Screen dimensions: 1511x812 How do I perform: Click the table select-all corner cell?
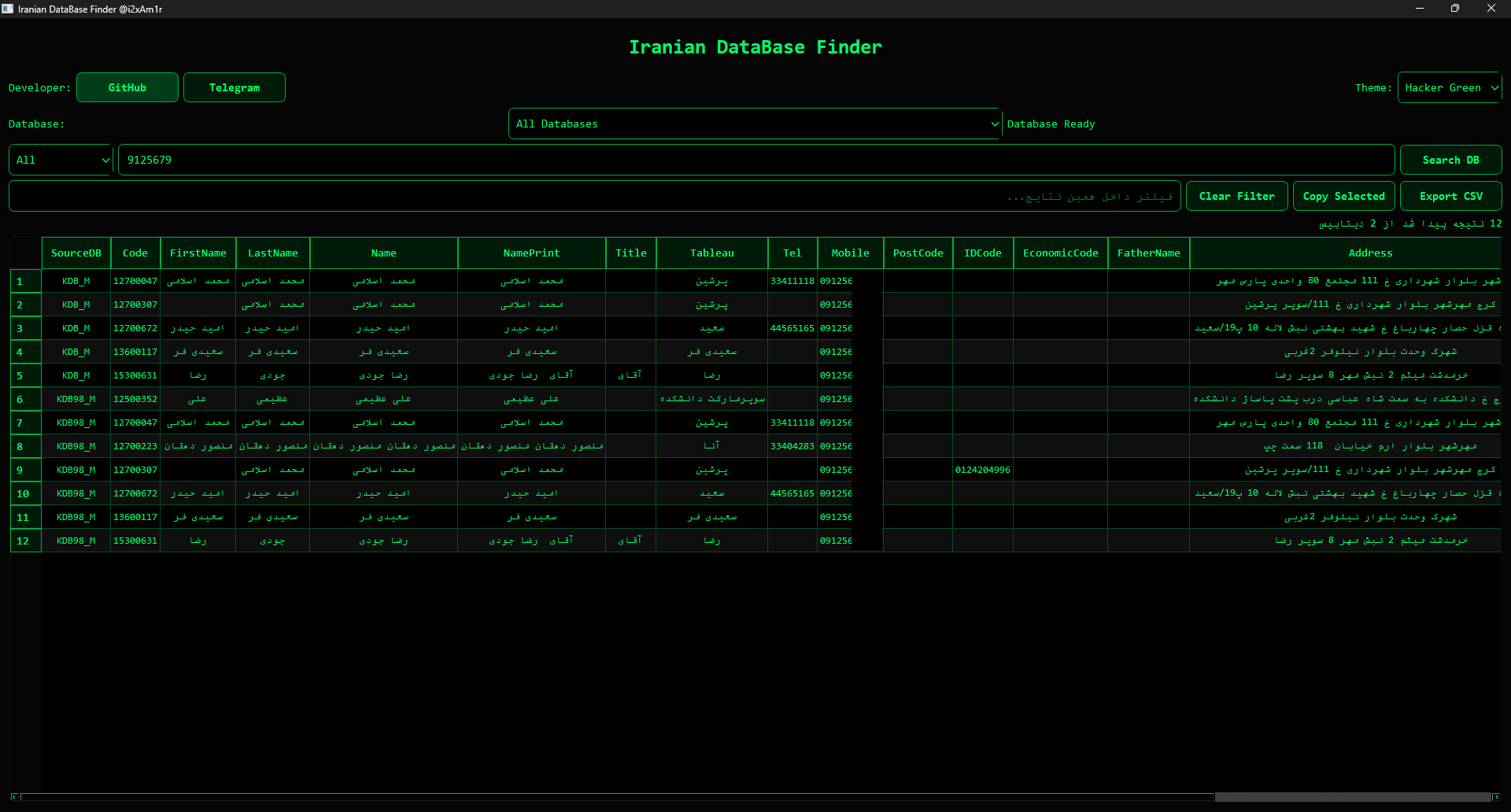pyautogui.click(x=26, y=253)
